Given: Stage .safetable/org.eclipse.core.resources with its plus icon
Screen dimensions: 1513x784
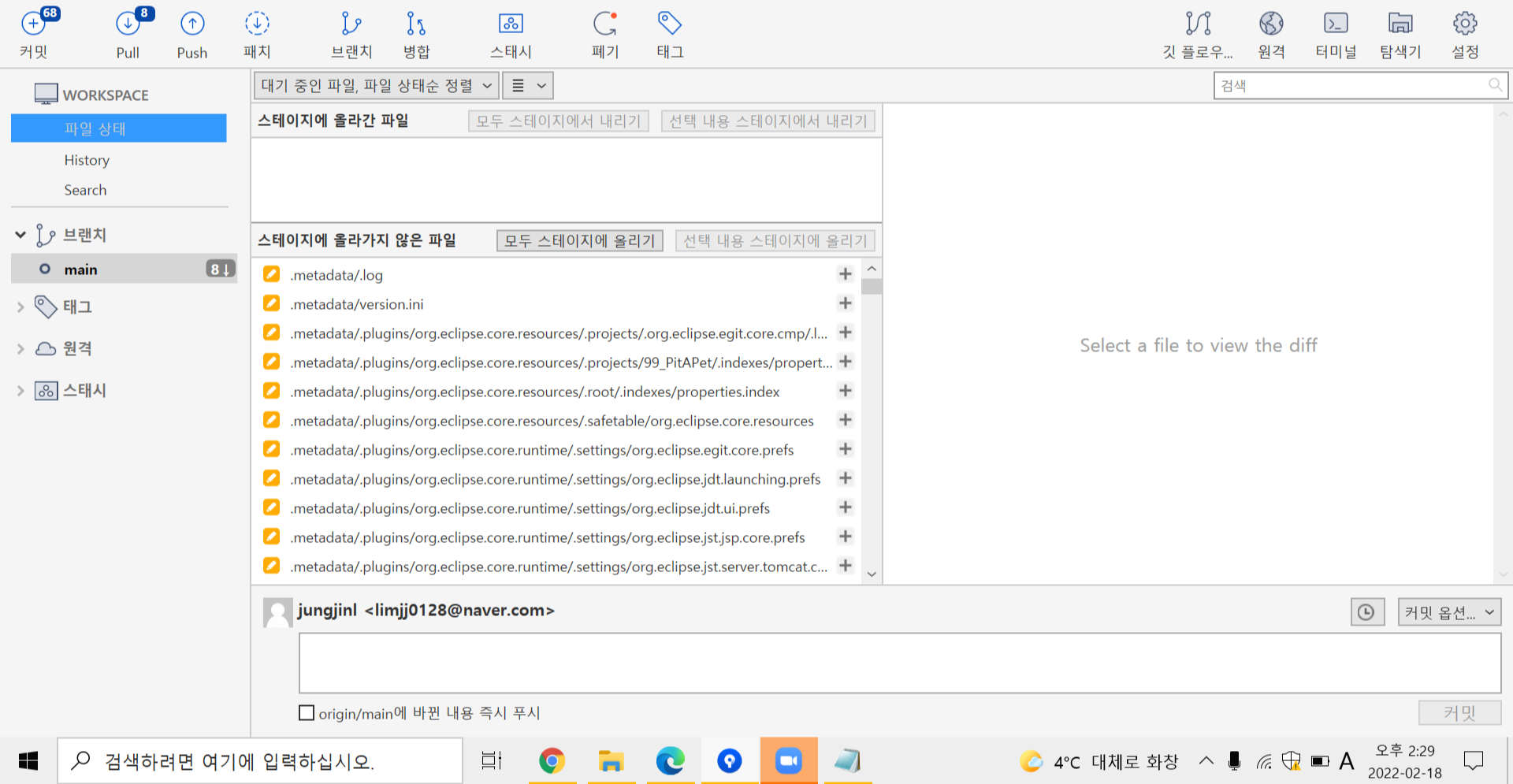Looking at the screenshot, I should (x=846, y=420).
